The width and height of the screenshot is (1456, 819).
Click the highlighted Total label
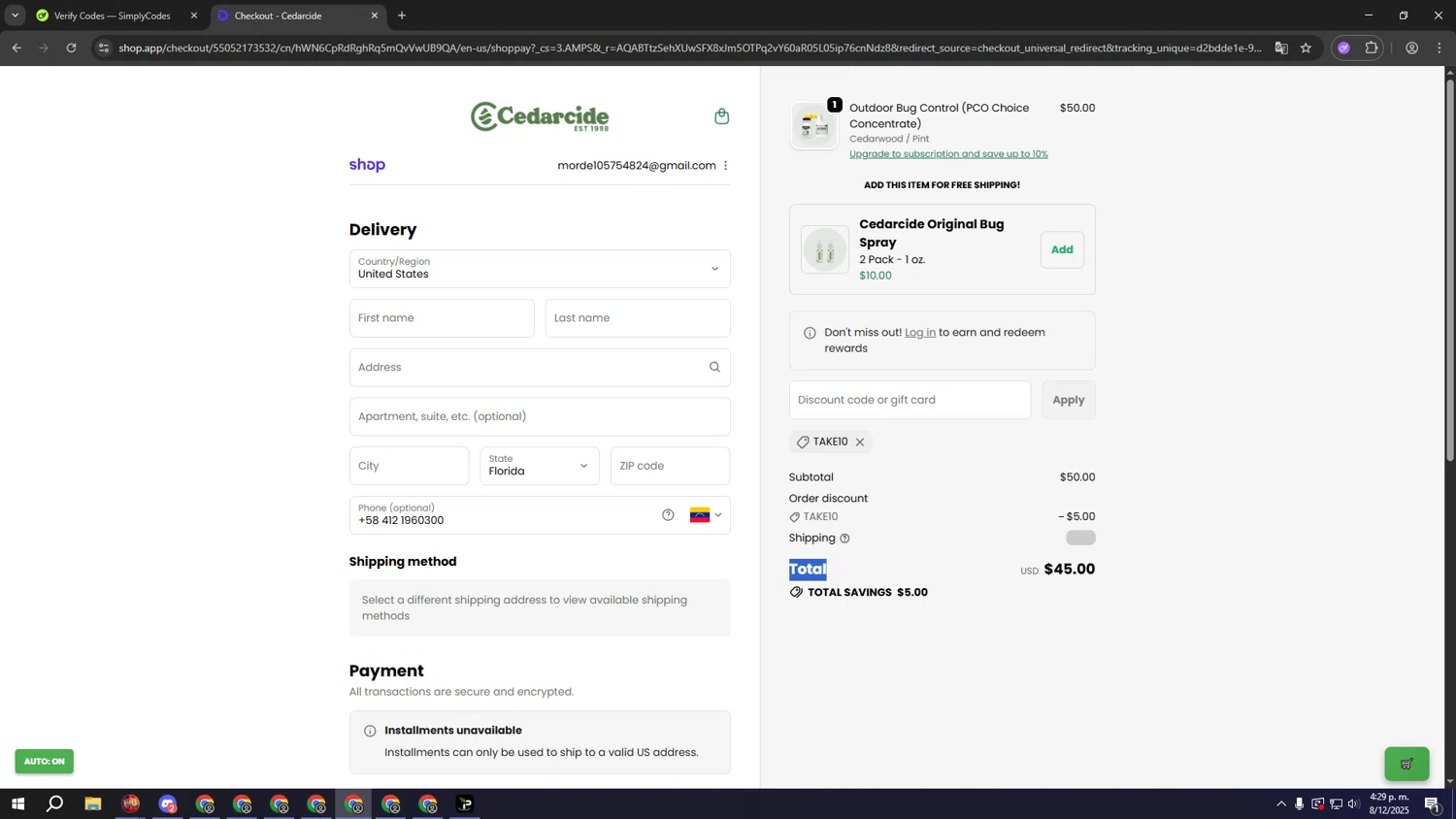tap(808, 570)
